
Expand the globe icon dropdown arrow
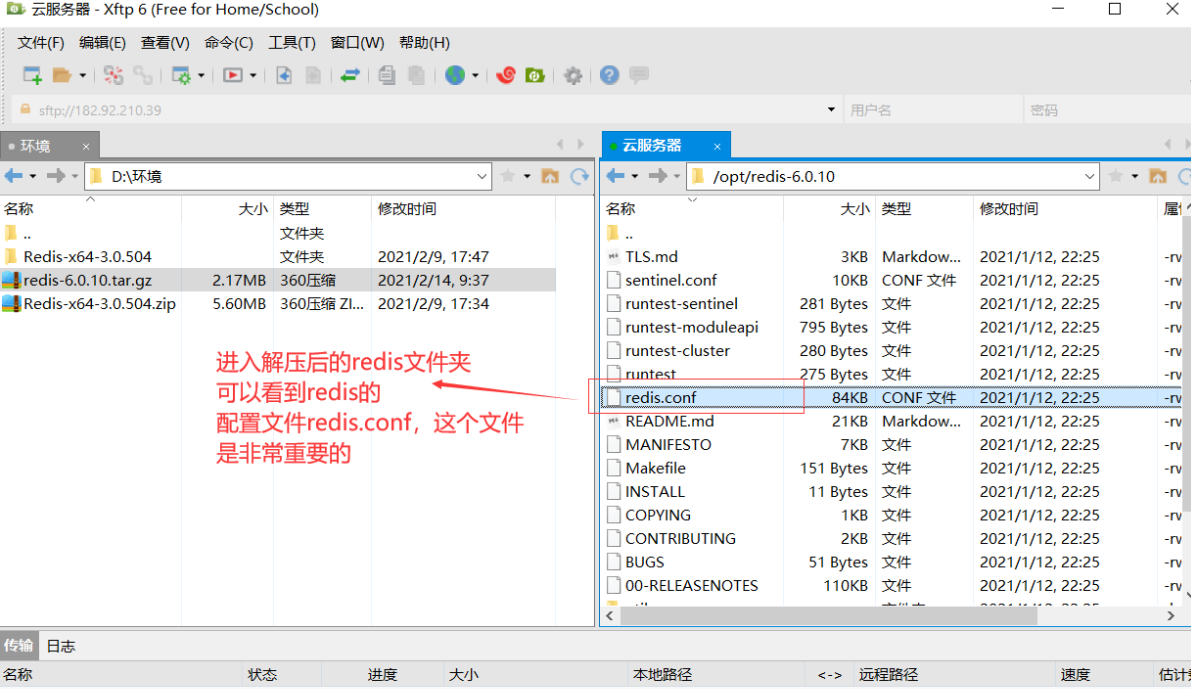(x=475, y=75)
